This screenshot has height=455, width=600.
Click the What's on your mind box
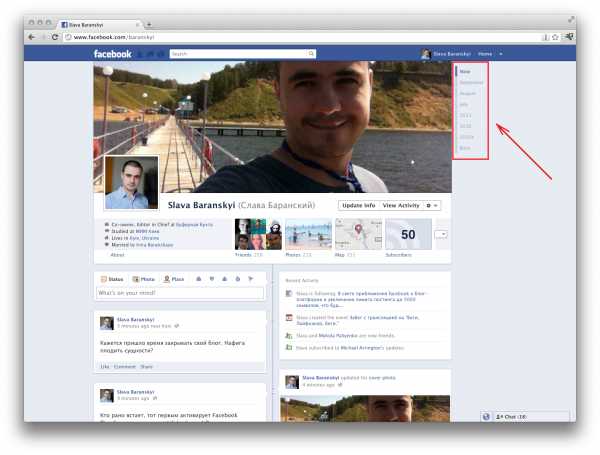(x=180, y=293)
